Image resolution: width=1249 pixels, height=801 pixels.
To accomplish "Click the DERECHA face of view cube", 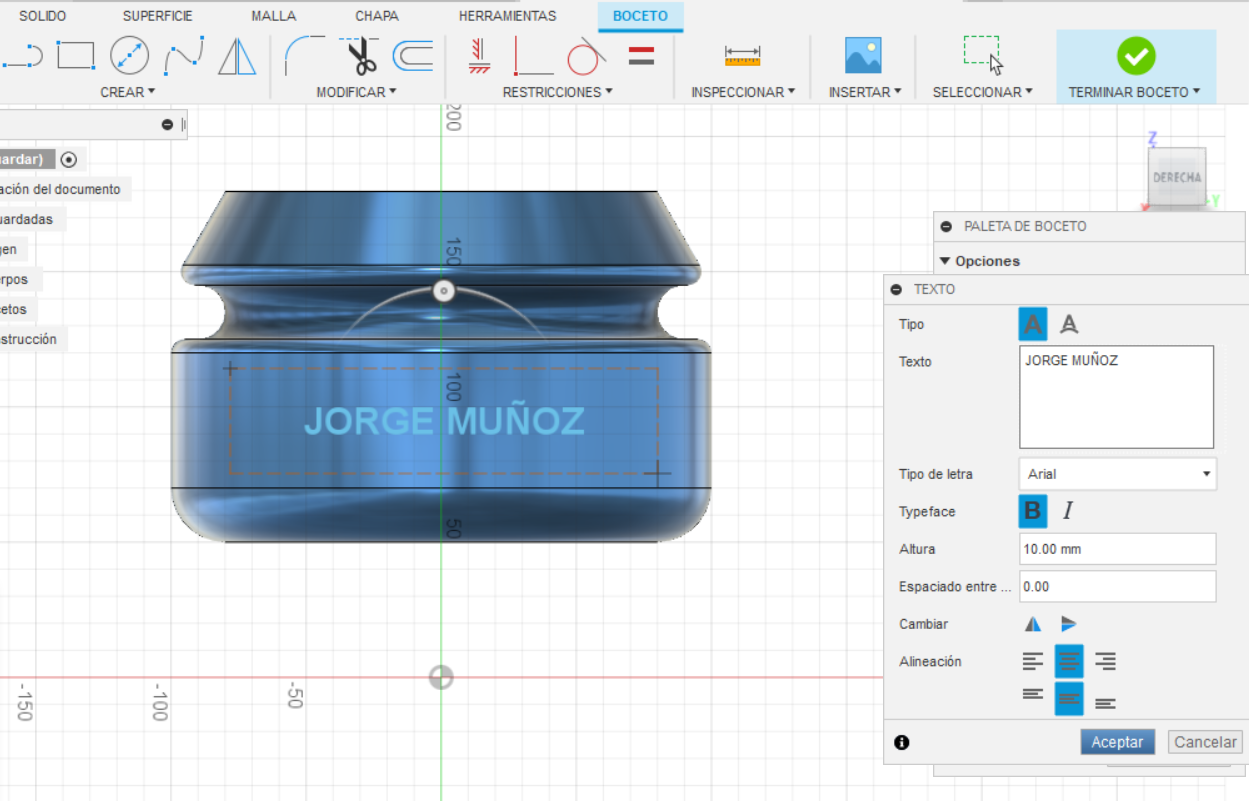I will pos(1176,177).
